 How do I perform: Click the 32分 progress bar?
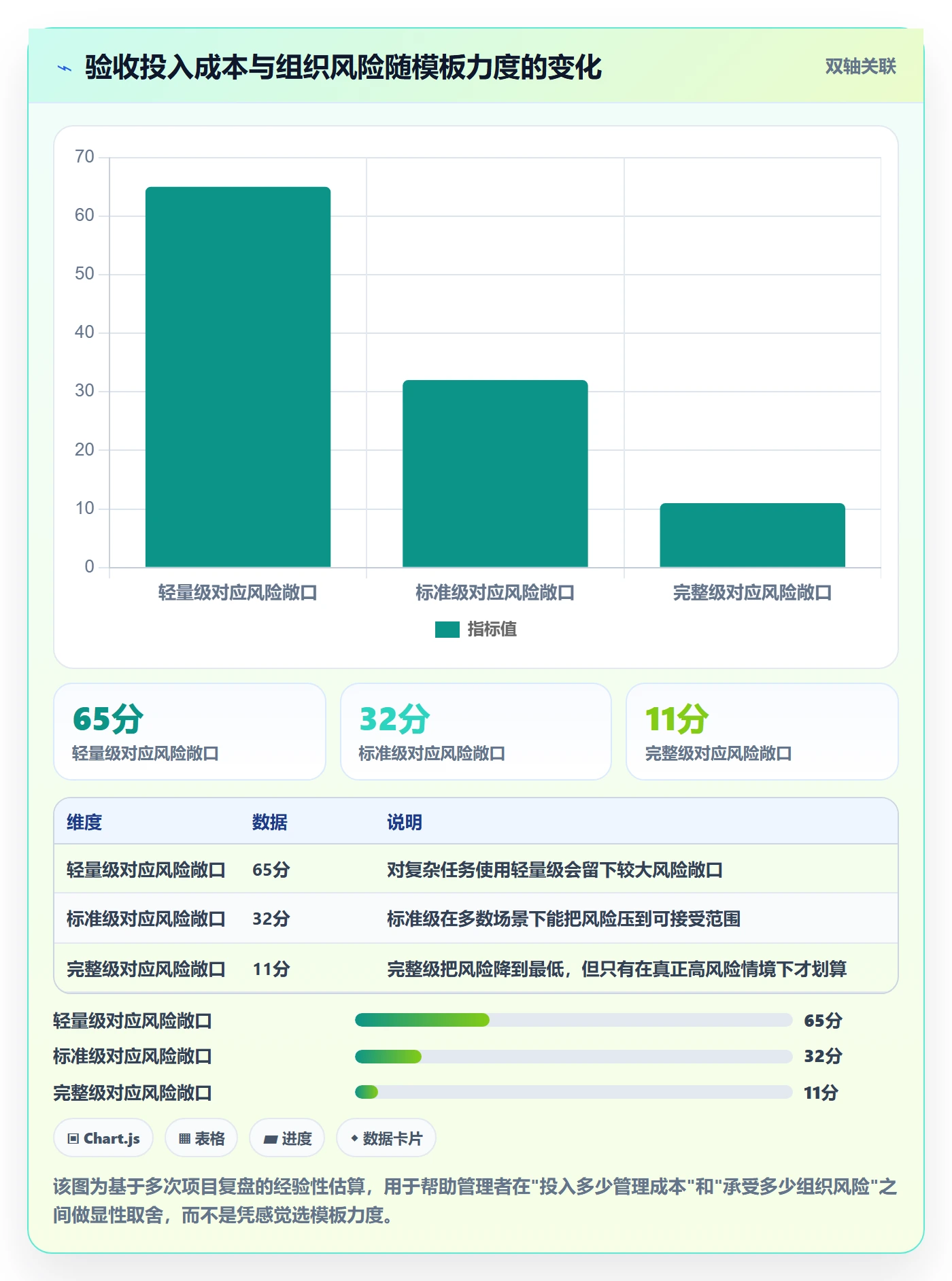pyautogui.click(x=574, y=1057)
